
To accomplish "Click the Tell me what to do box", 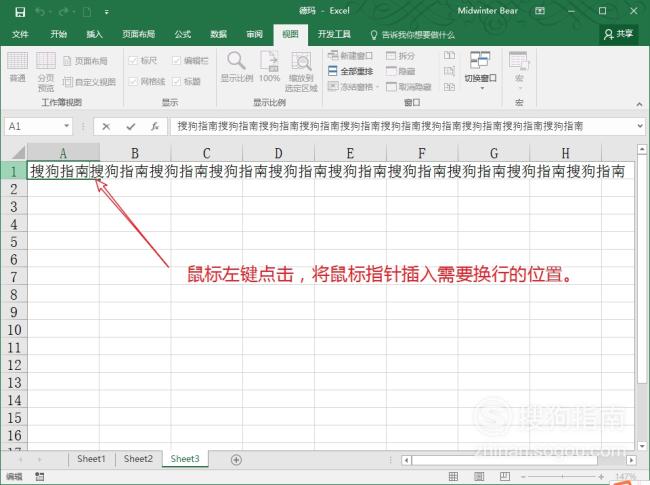I will 413,35.
